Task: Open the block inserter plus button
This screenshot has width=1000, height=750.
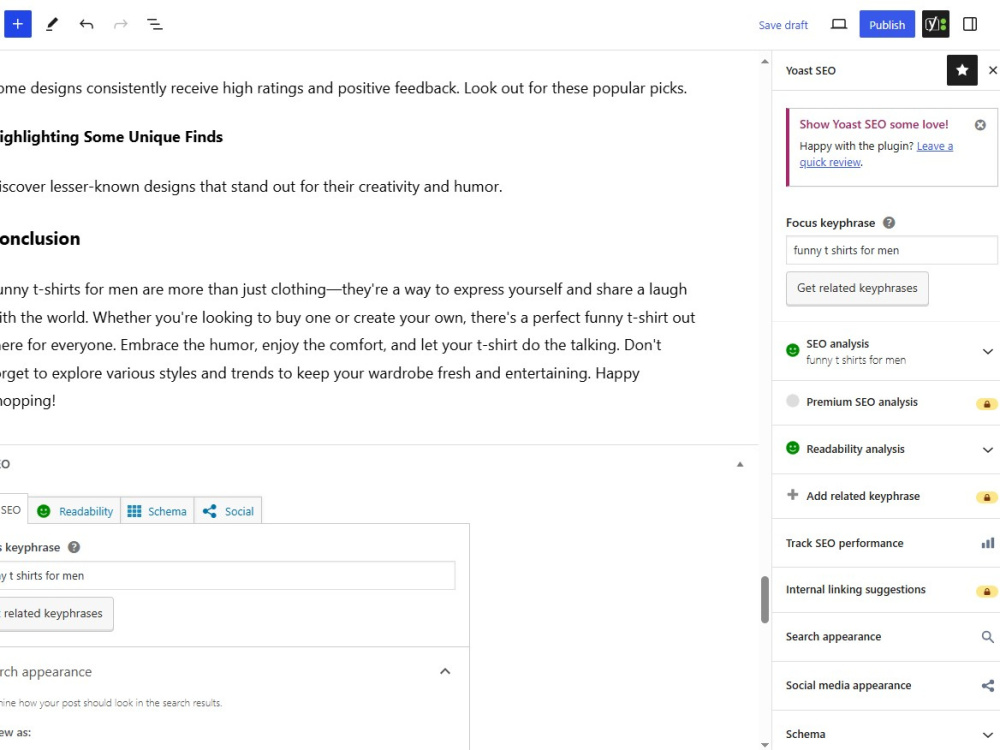Action: [17, 24]
